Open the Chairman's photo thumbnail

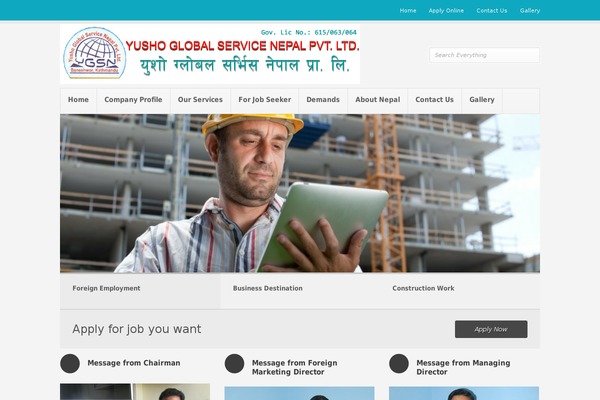point(135,392)
